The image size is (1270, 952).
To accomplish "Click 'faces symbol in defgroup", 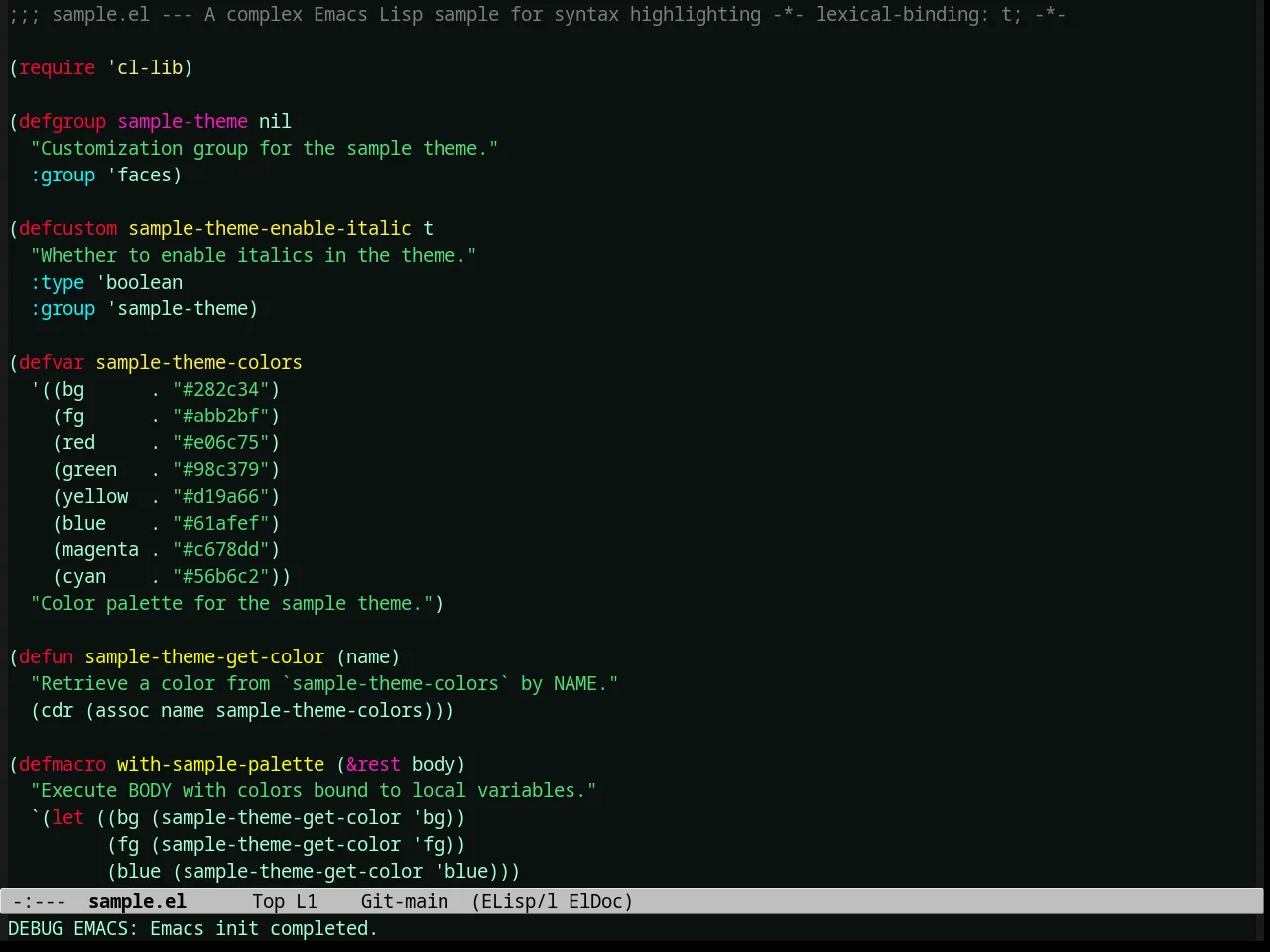I will click(x=139, y=175).
